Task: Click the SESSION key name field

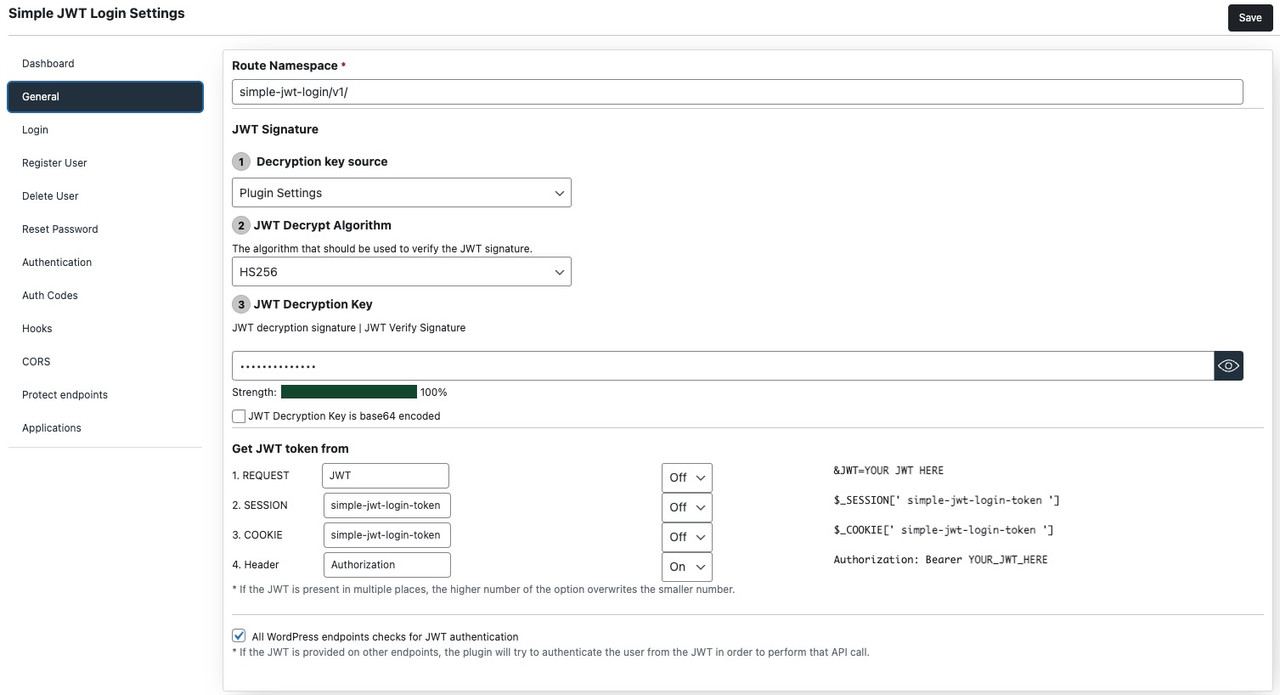Action: pos(387,505)
